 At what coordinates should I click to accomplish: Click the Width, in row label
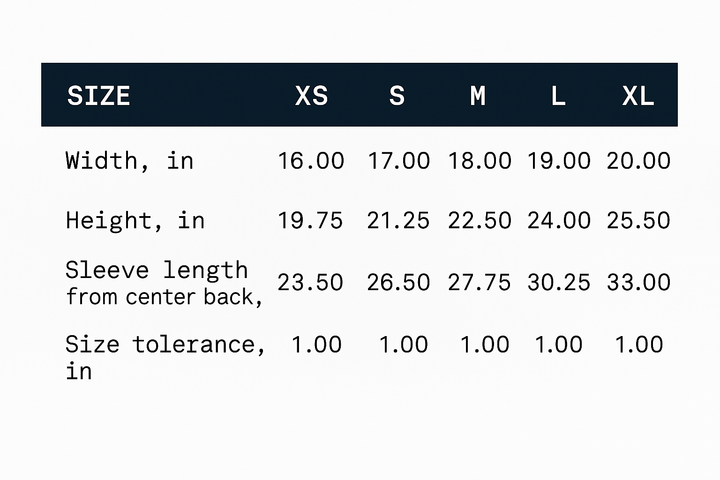[x=129, y=161]
